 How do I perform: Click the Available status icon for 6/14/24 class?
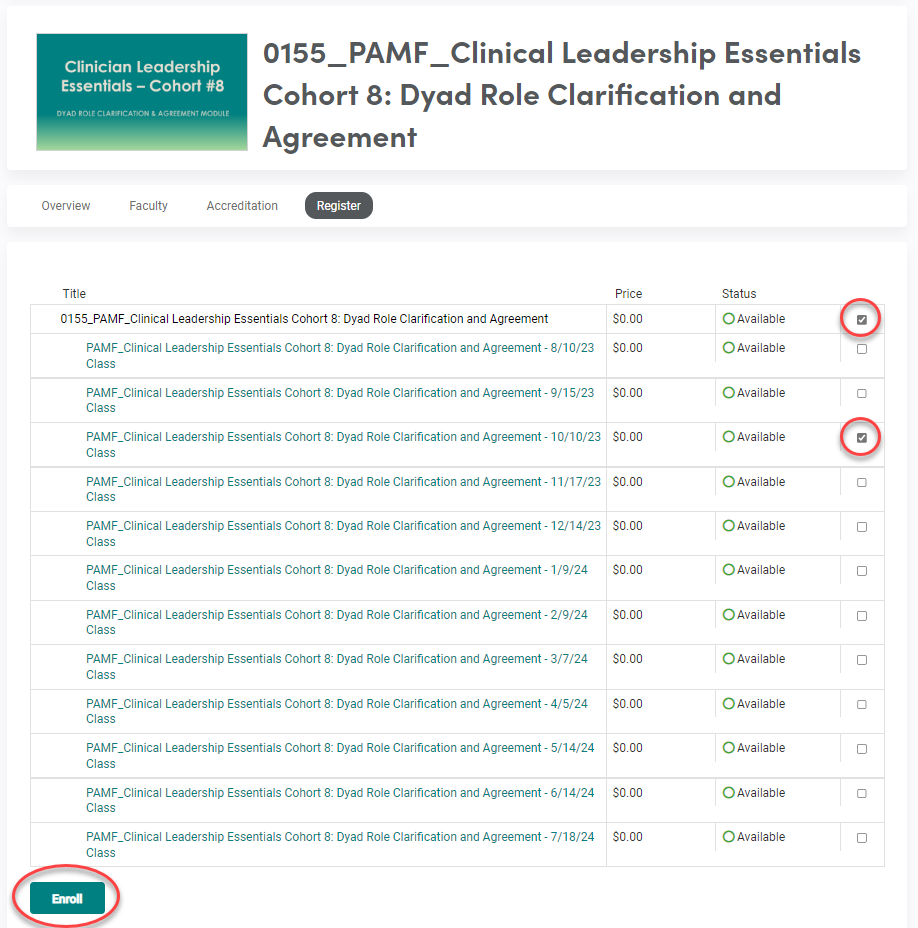click(x=728, y=793)
